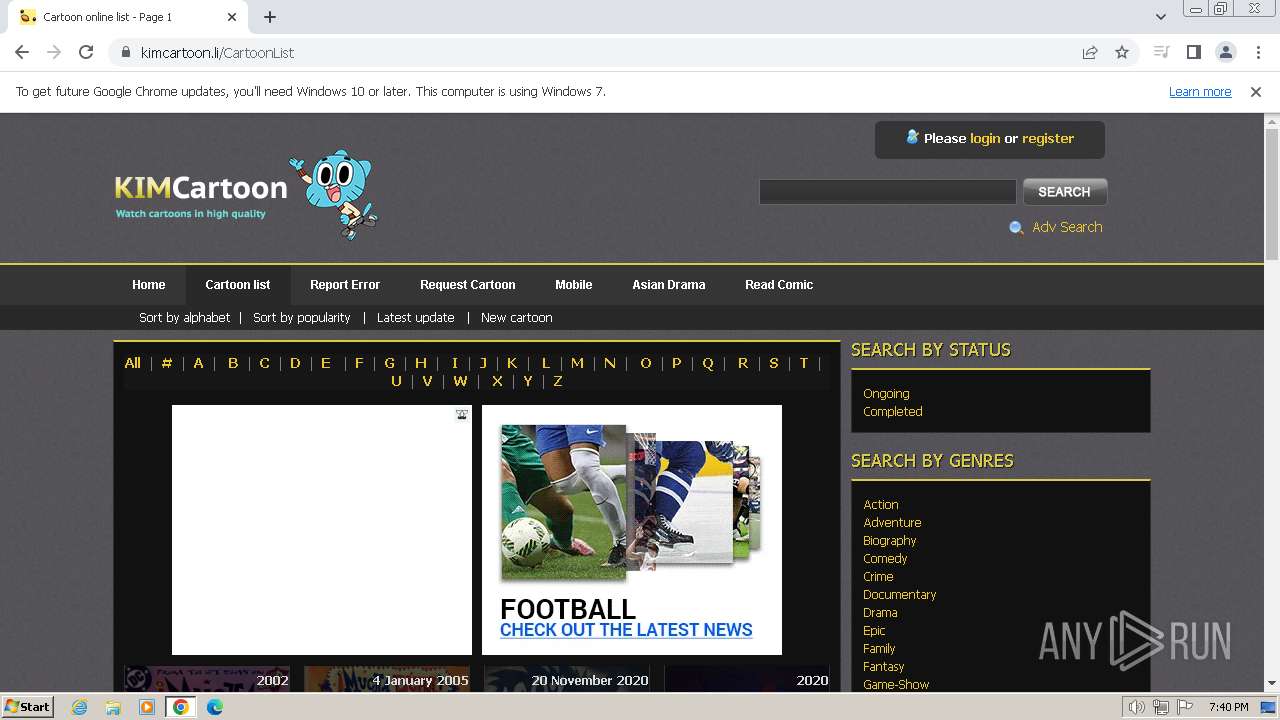Image resolution: width=1280 pixels, height=720 pixels.
Task: Open the Windows Start button
Action: click(28, 706)
